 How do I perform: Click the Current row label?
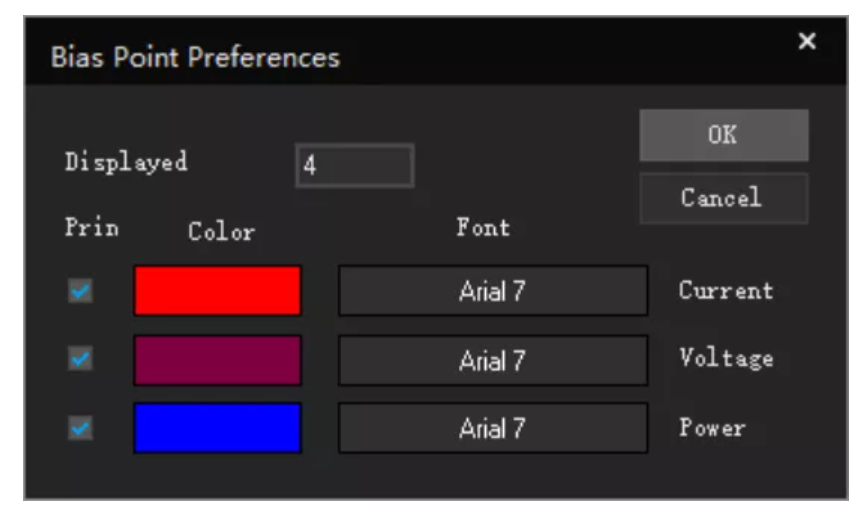[x=725, y=291]
